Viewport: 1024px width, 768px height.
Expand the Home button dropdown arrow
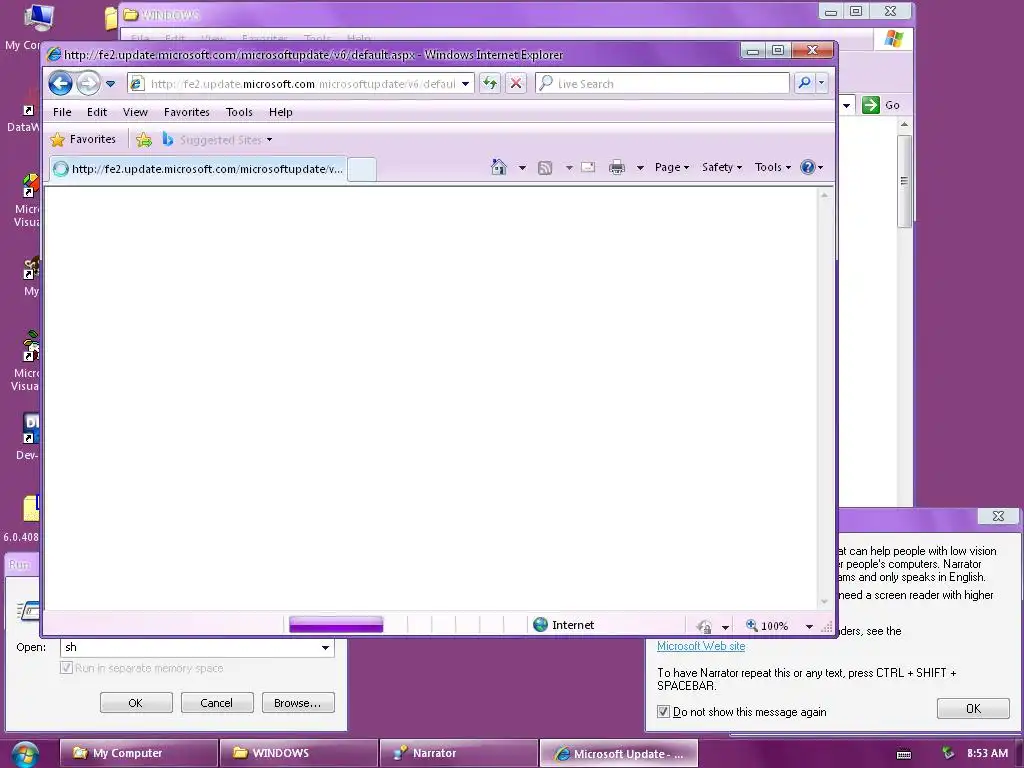[x=522, y=168]
